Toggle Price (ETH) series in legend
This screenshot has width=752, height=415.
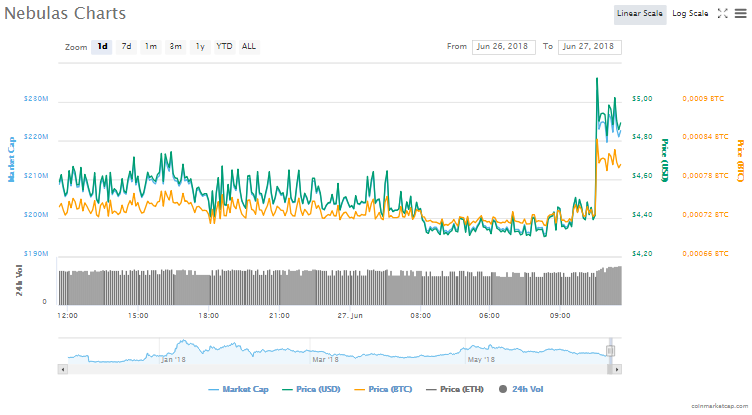tap(455, 389)
